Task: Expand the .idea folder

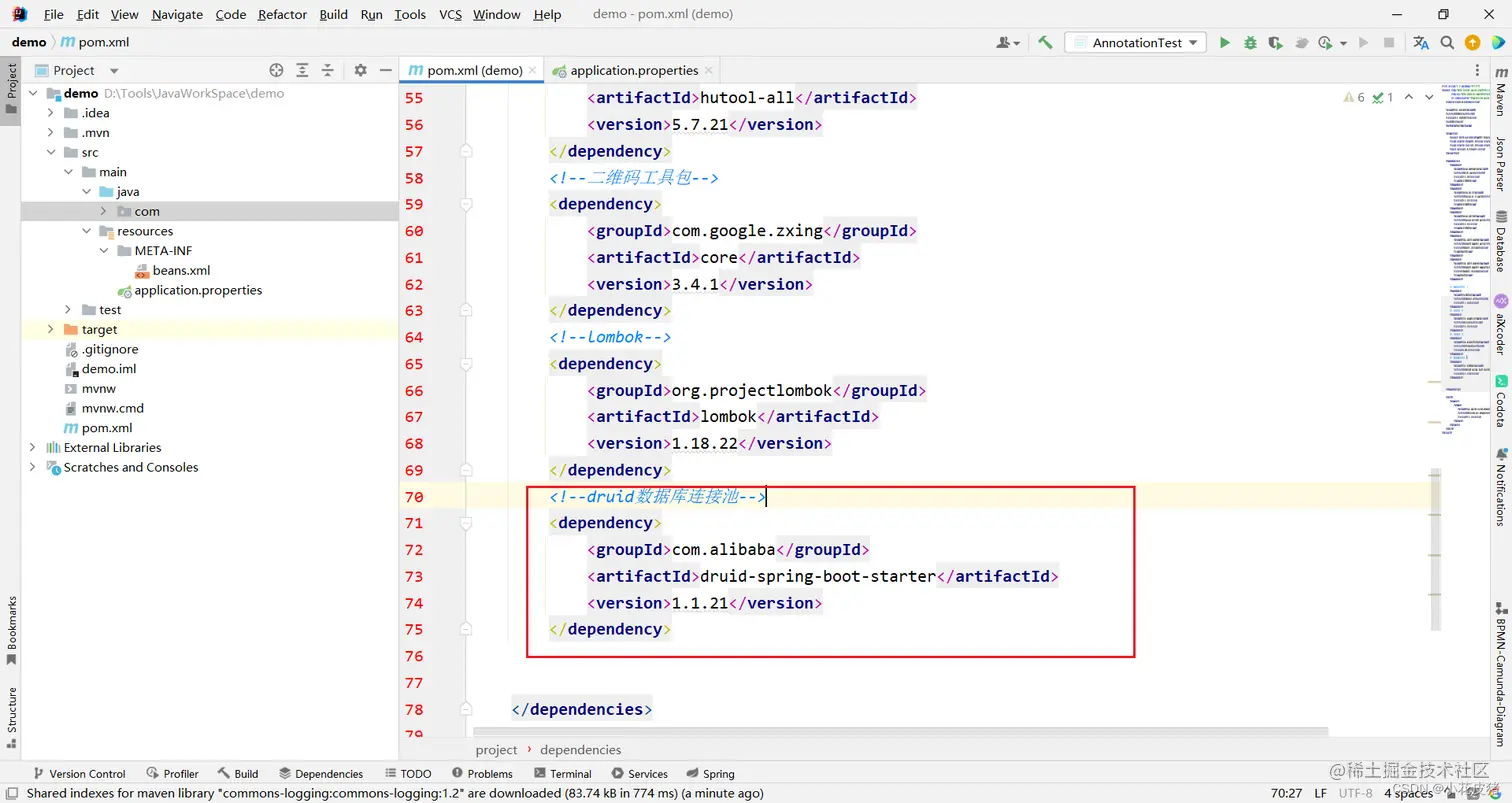Action: point(51,113)
